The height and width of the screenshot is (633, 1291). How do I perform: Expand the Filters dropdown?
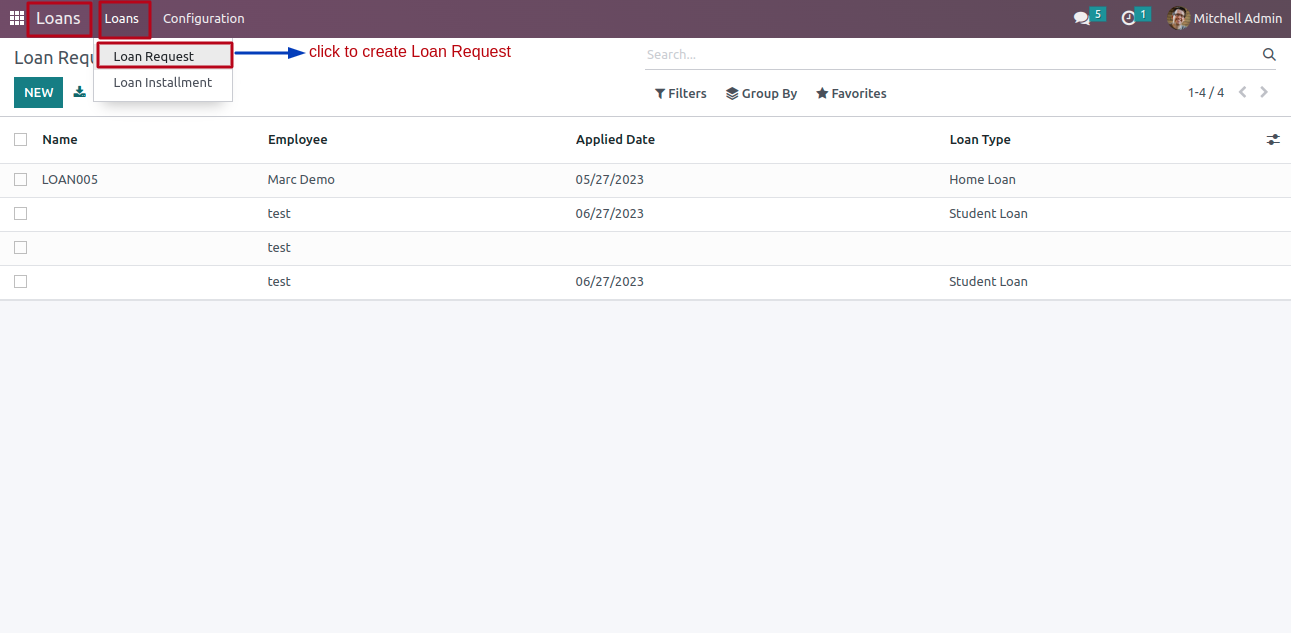point(681,93)
